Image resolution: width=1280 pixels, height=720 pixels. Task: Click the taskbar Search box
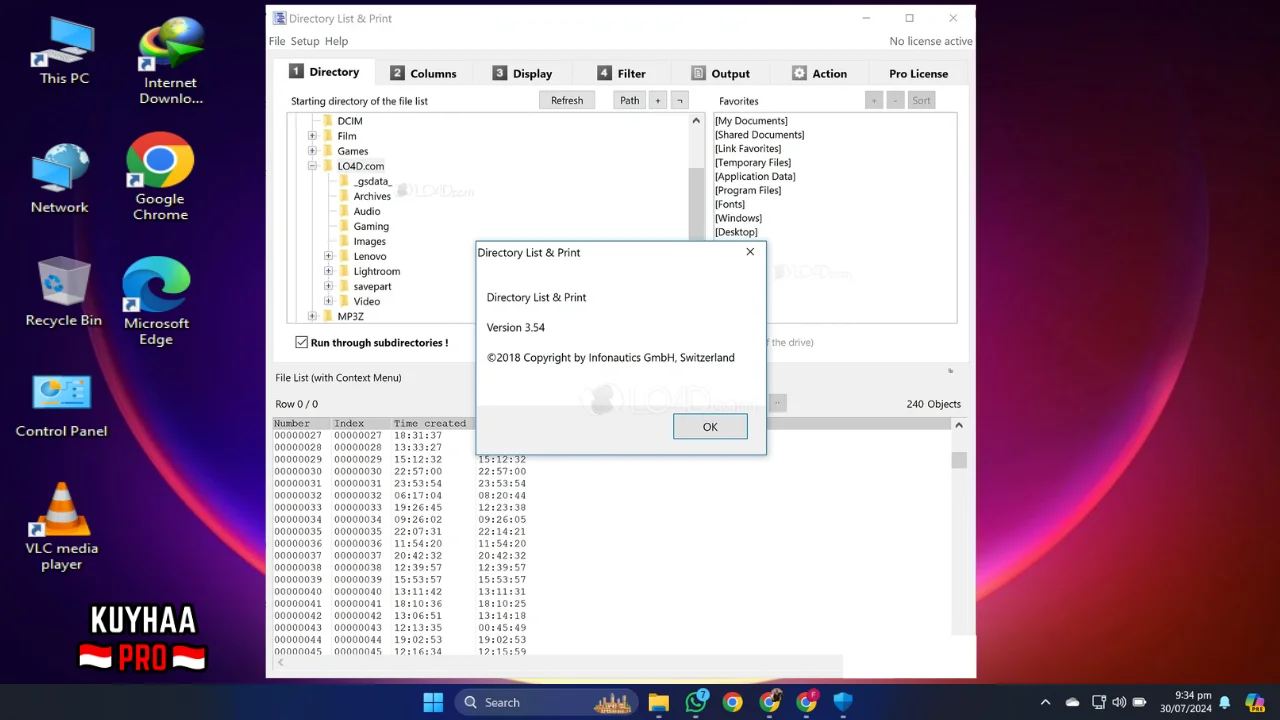click(x=547, y=702)
